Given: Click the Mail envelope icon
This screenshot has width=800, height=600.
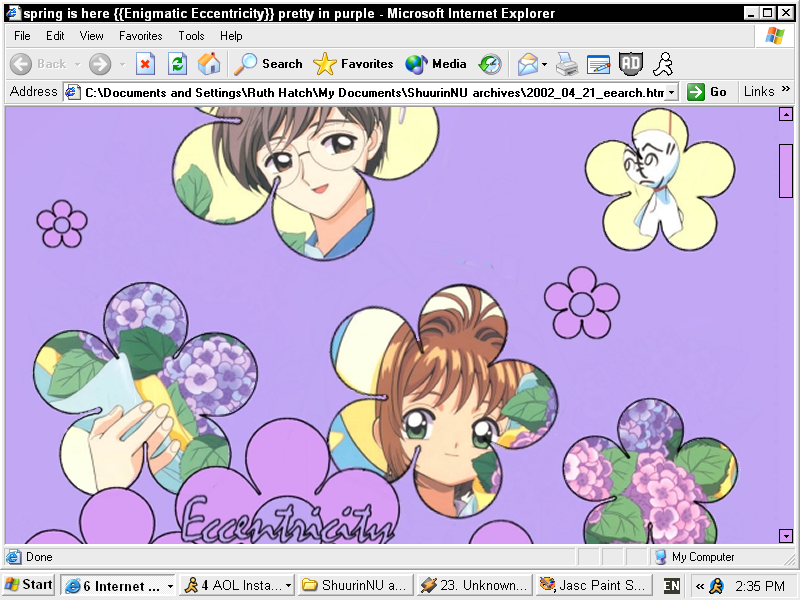Looking at the screenshot, I should [528, 64].
